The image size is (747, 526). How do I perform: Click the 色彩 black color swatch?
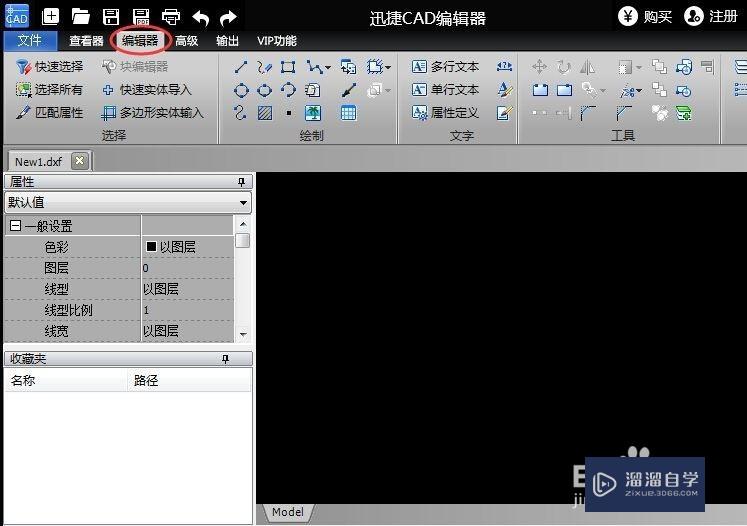coord(151,246)
